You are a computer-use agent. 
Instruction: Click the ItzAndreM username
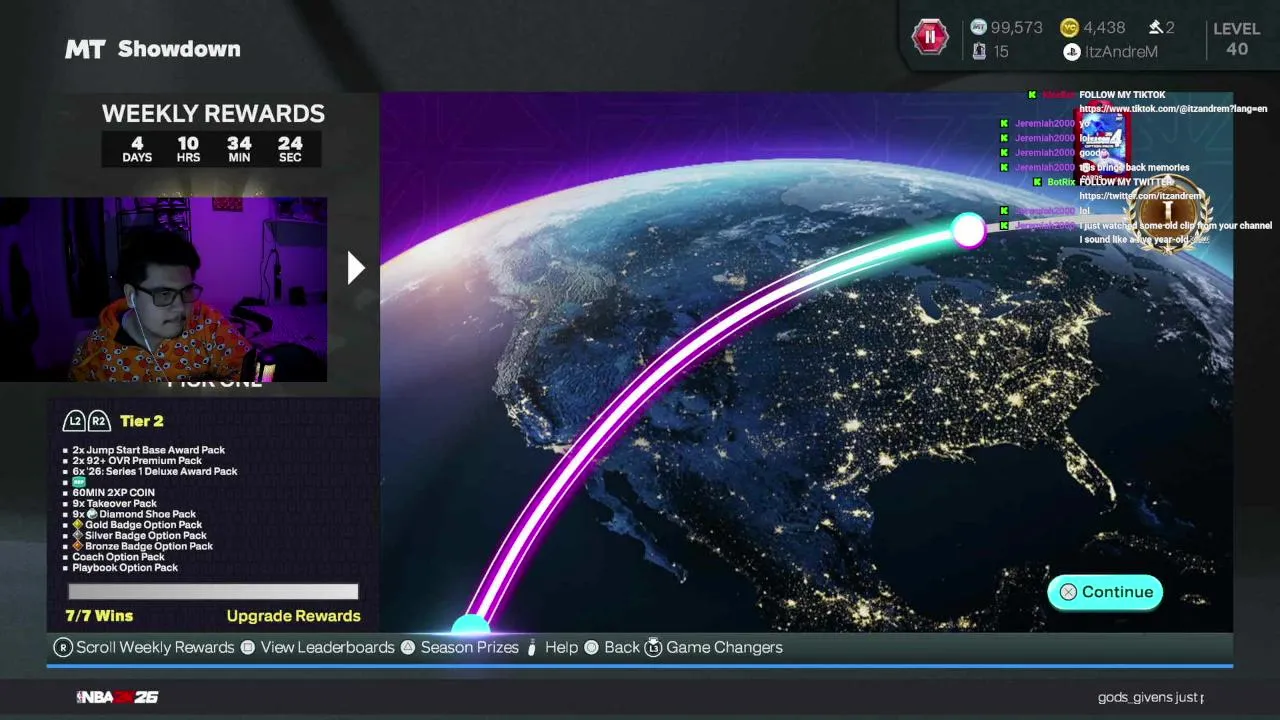tap(1121, 52)
